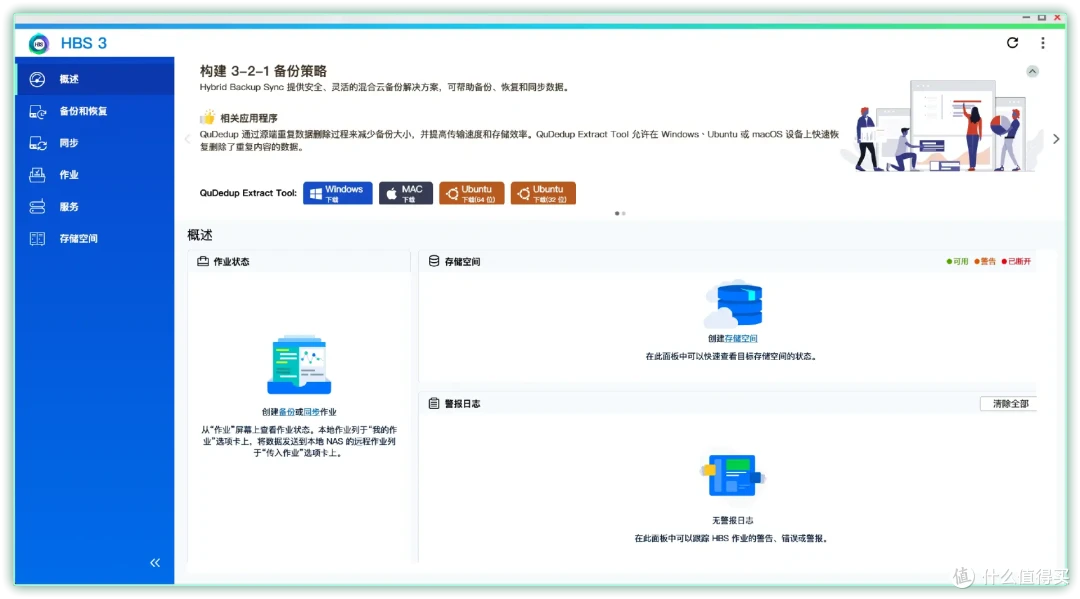Click the storage database illustration icon
Image resolution: width=1080 pixels, height=599 pixels.
tap(734, 304)
